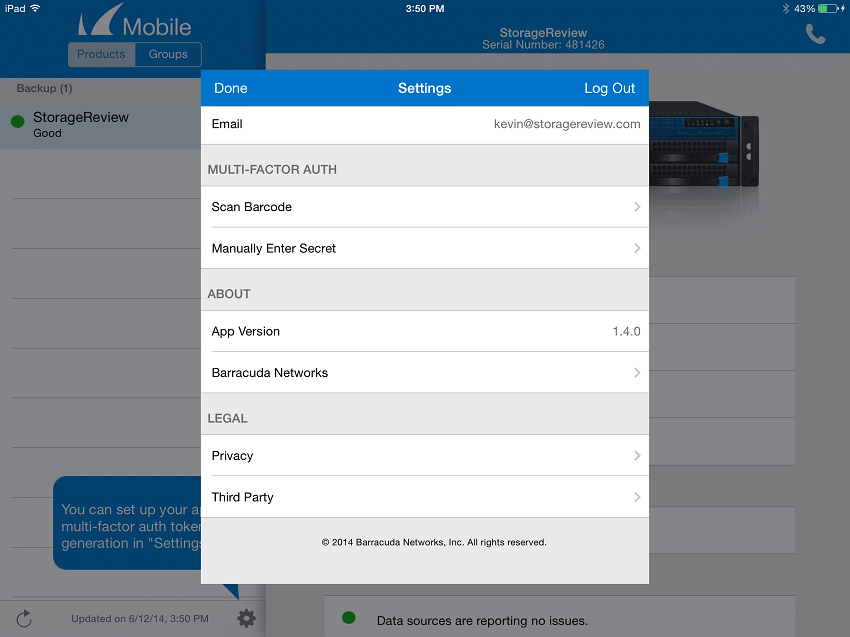
Task: Open the Privacy legal page
Action: 425,455
